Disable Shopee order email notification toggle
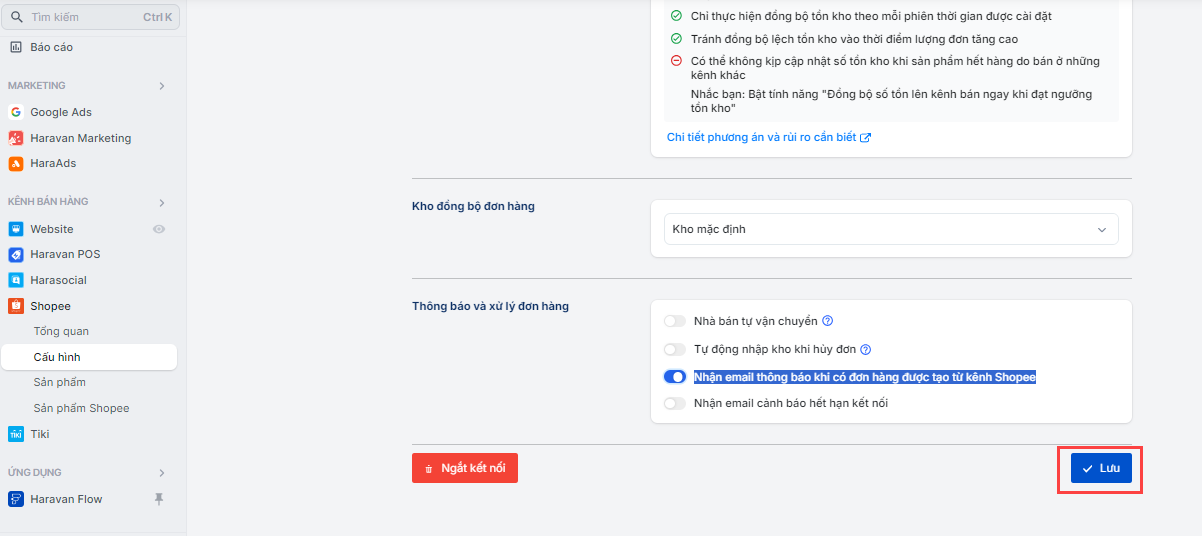1202x536 pixels. click(x=675, y=377)
